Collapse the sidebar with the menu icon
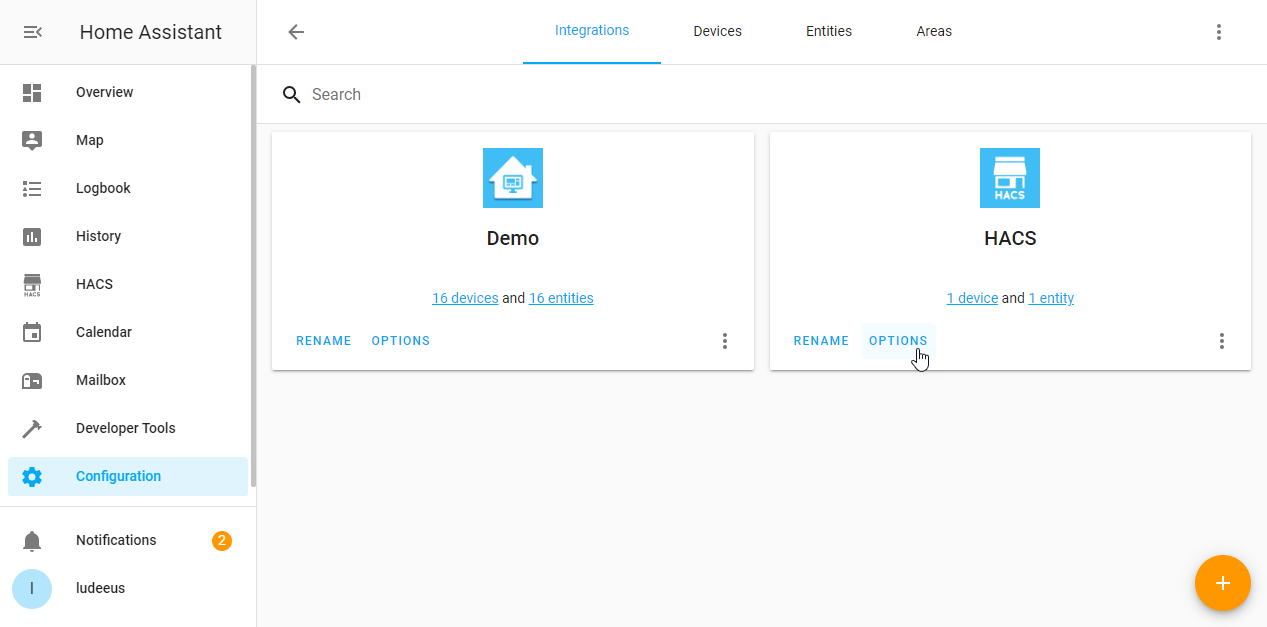 [x=32, y=32]
